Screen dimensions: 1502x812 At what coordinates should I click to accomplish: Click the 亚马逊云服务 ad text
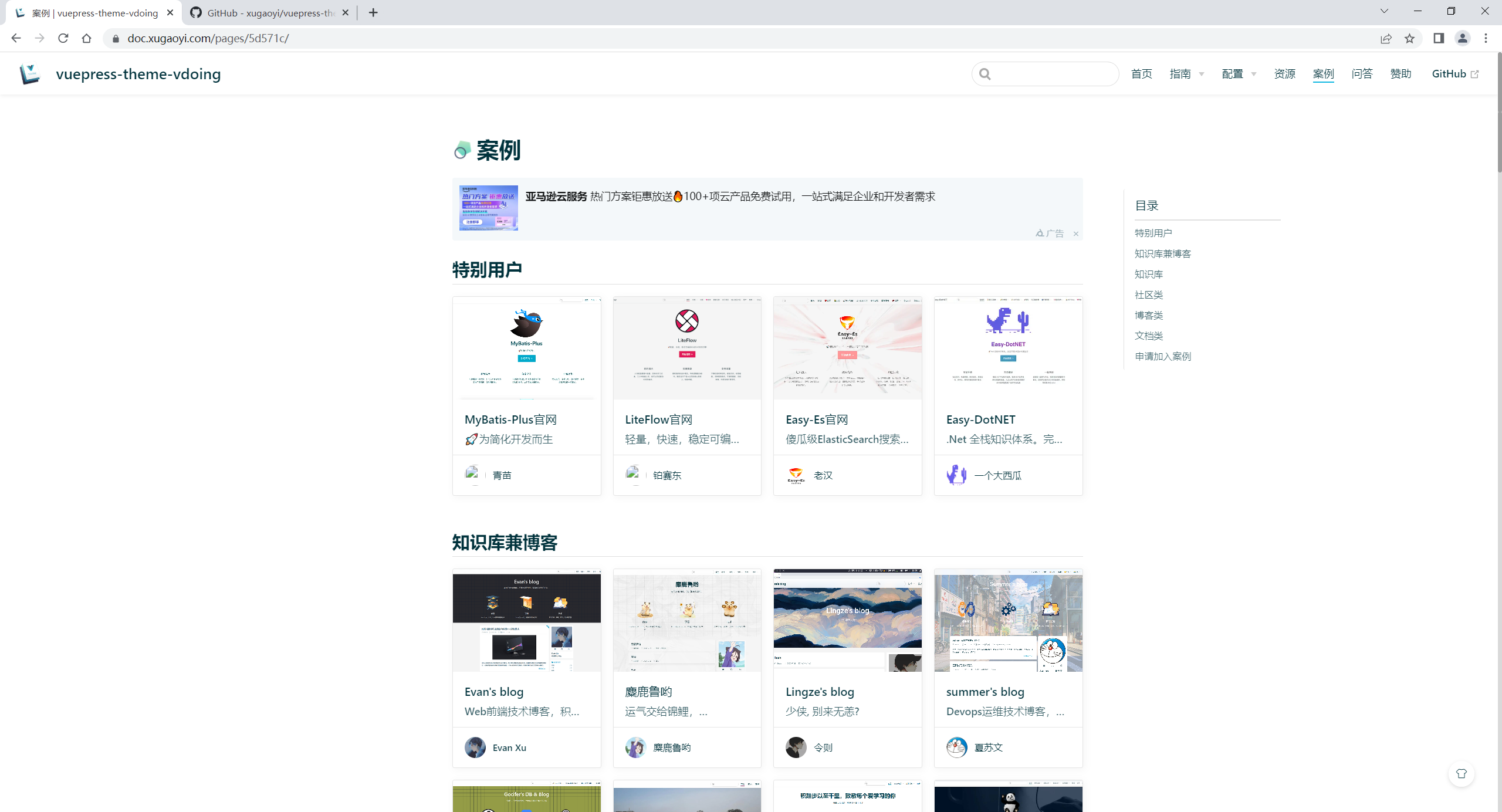tap(730, 197)
